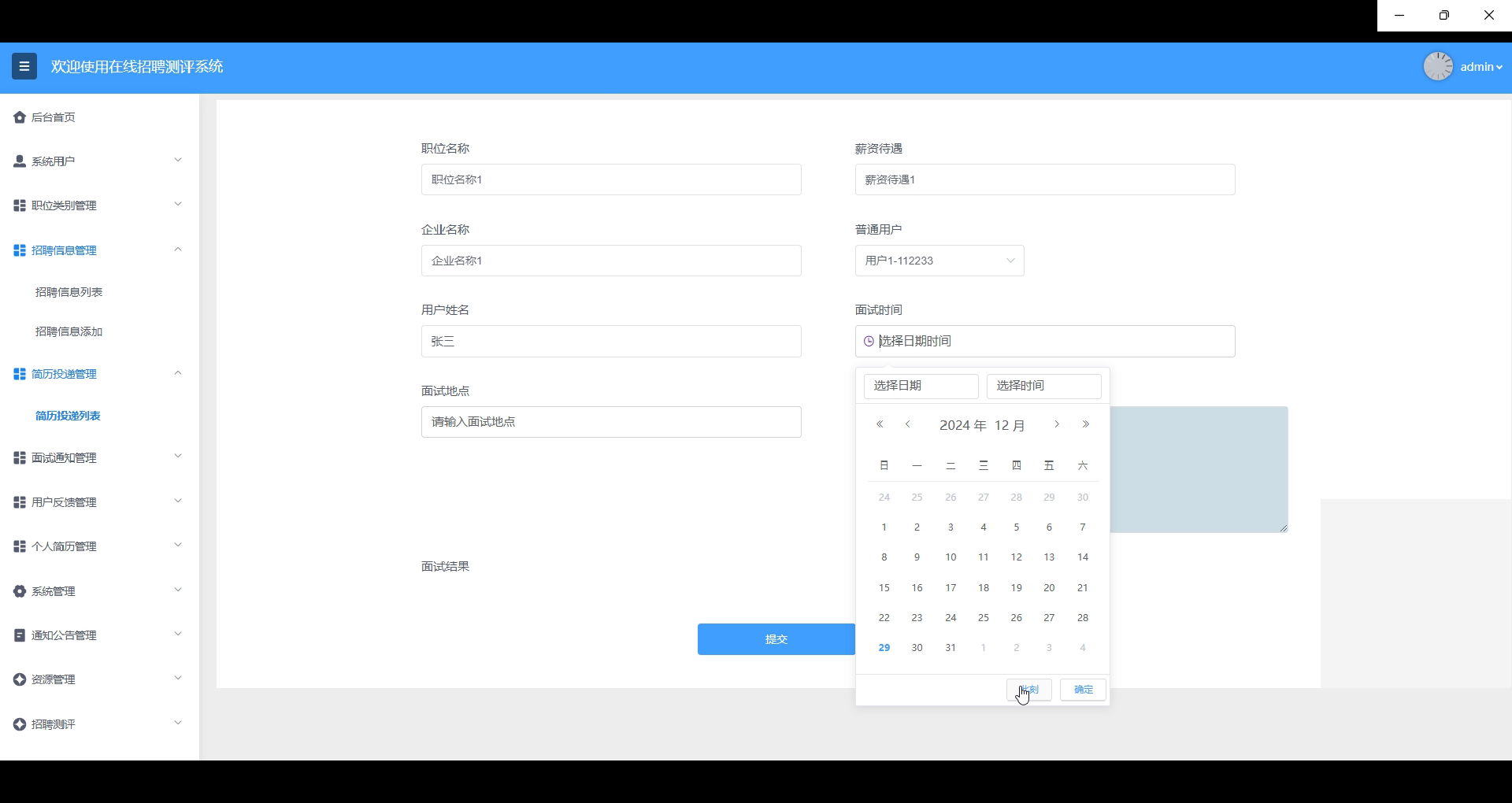This screenshot has height=803, width=1512.
Task: Click the 用户姓名 input containing 张三
Action: click(x=611, y=342)
